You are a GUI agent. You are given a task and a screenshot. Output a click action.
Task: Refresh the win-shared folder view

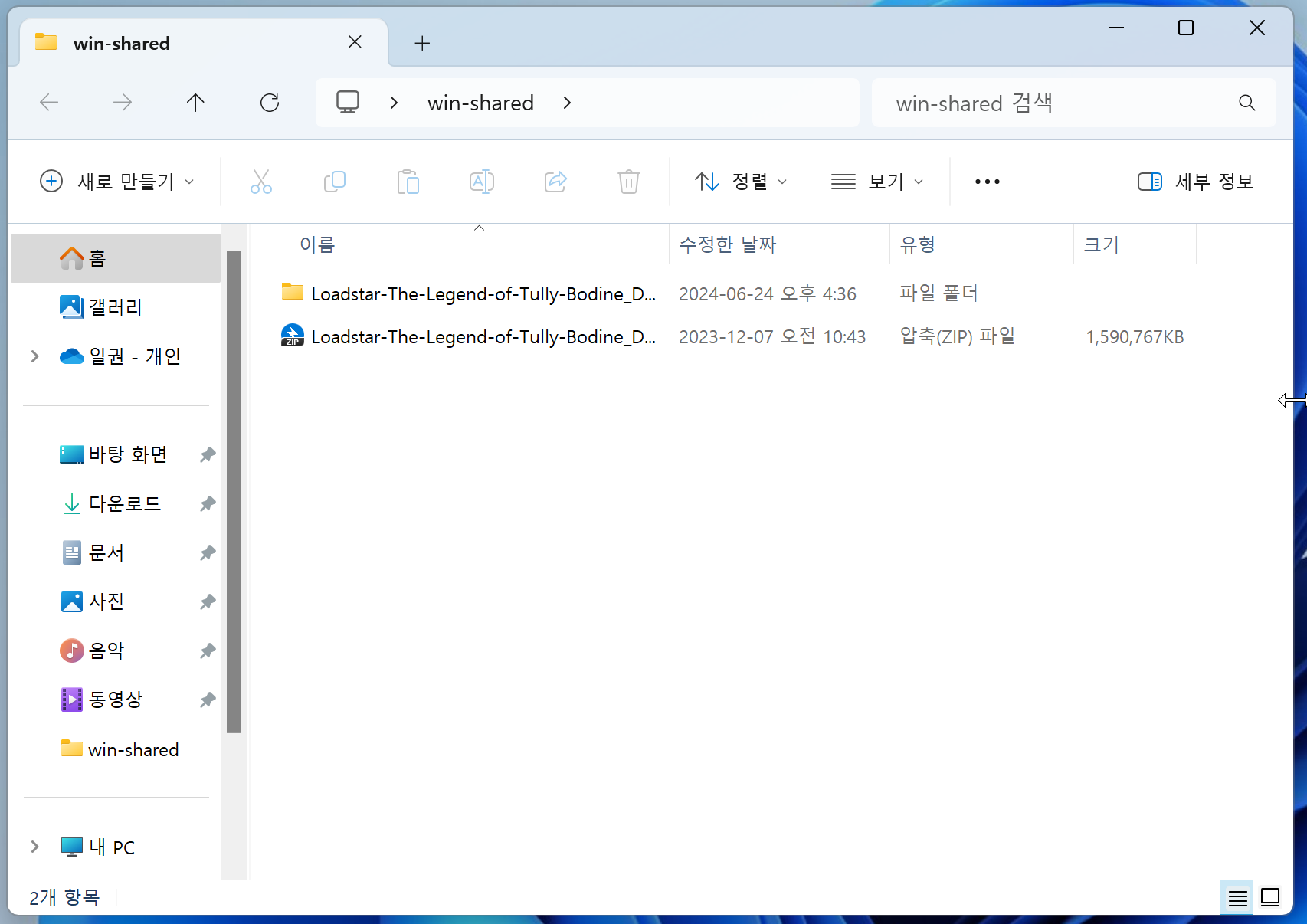[270, 103]
